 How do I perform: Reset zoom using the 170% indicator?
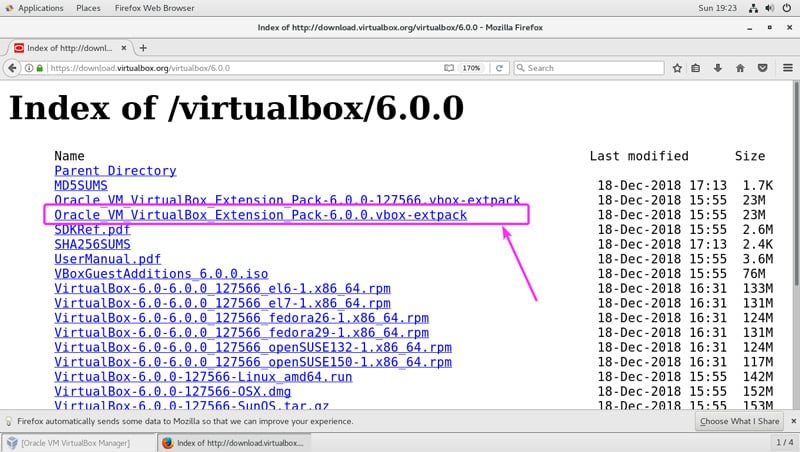tap(471, 68)
